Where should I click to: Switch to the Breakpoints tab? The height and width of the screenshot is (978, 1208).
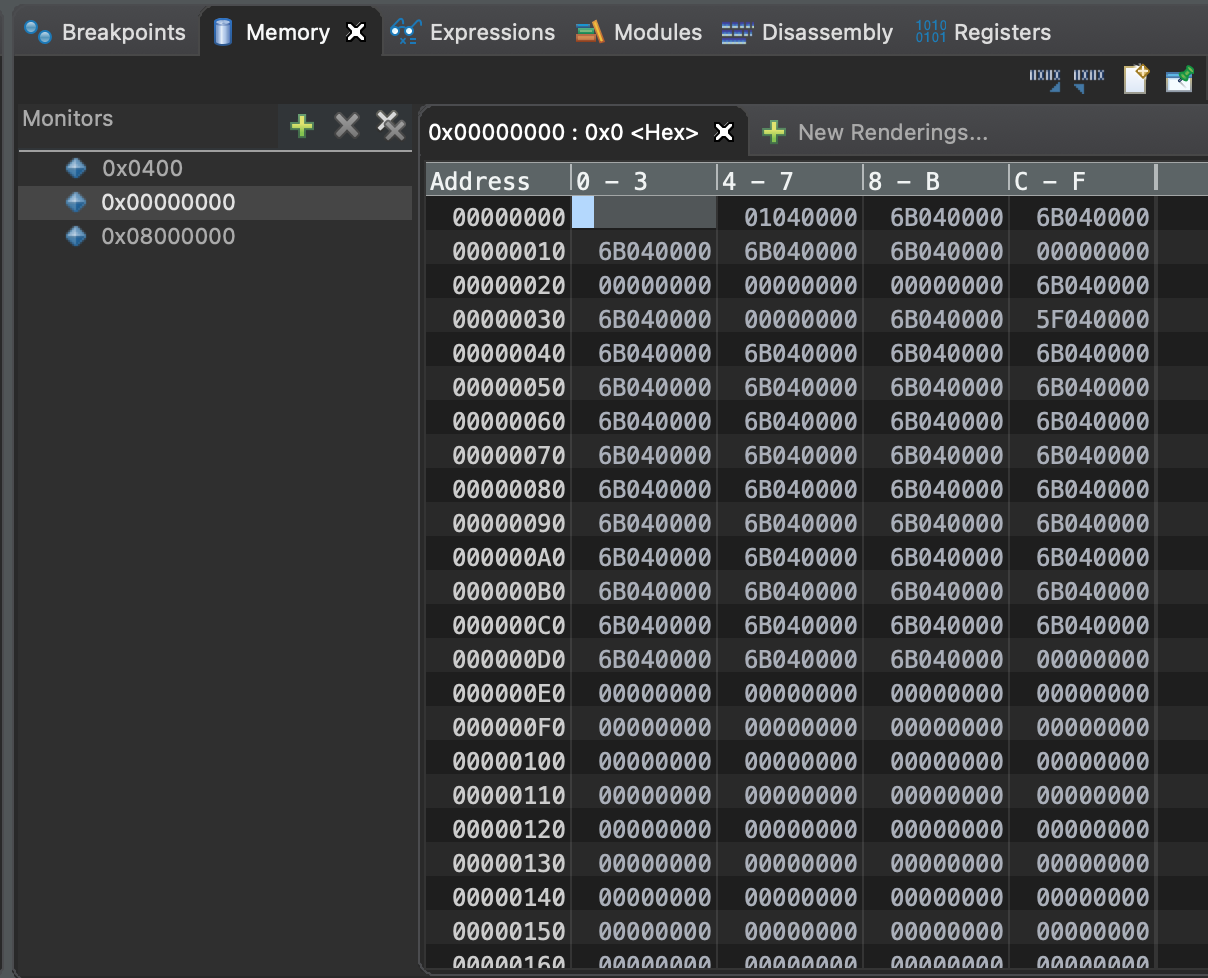click(106, 32)
